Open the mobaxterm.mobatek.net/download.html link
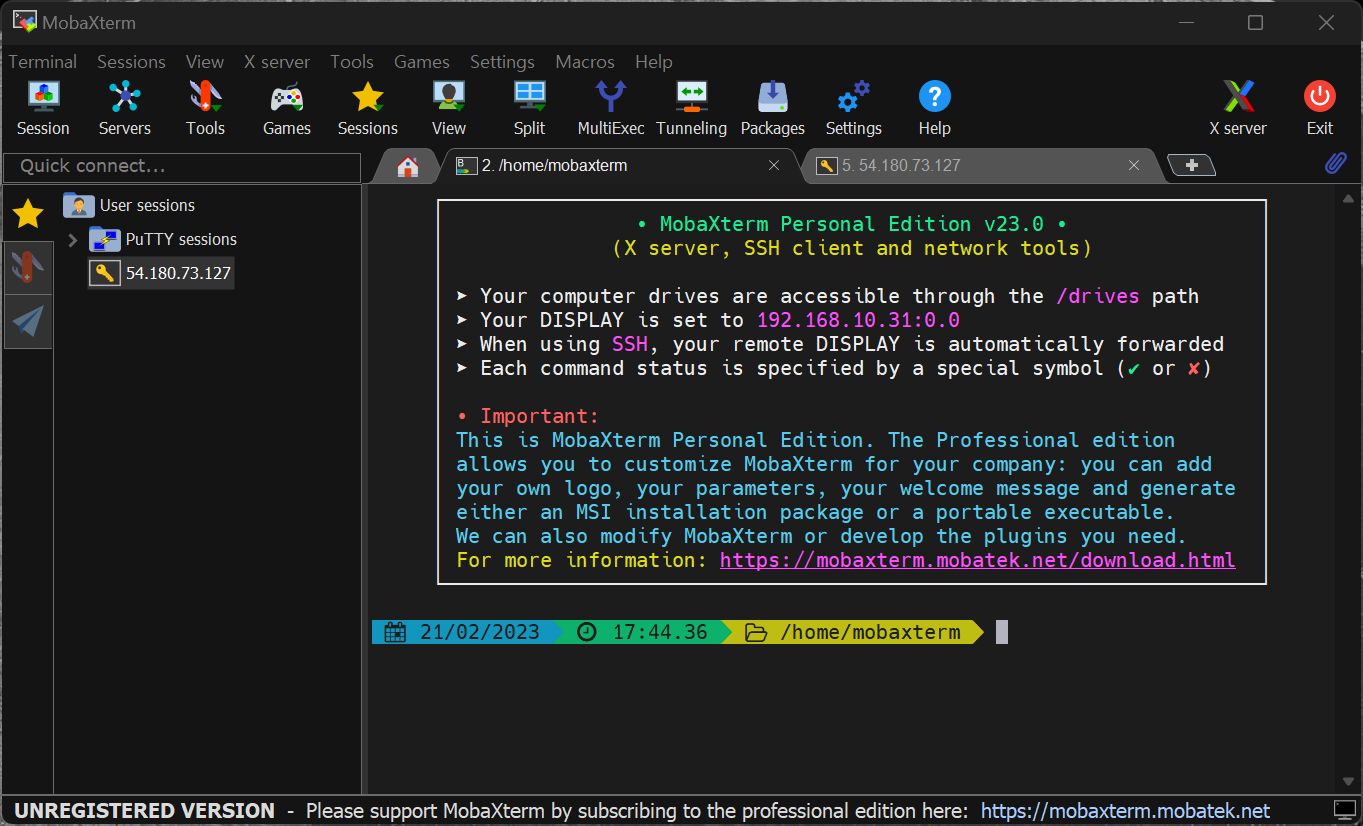This screenshot has height=826, width=1363. click(977, 560)
